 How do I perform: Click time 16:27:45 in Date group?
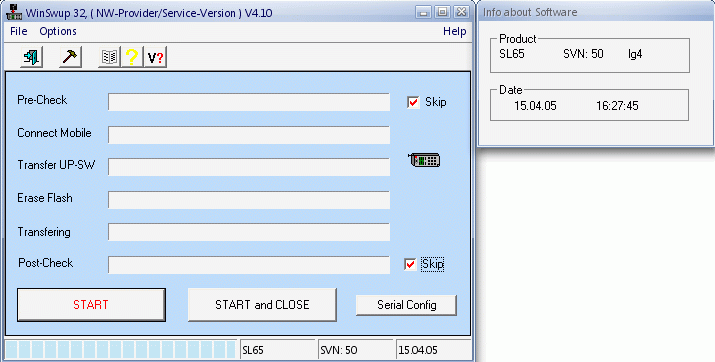[617, 106]
